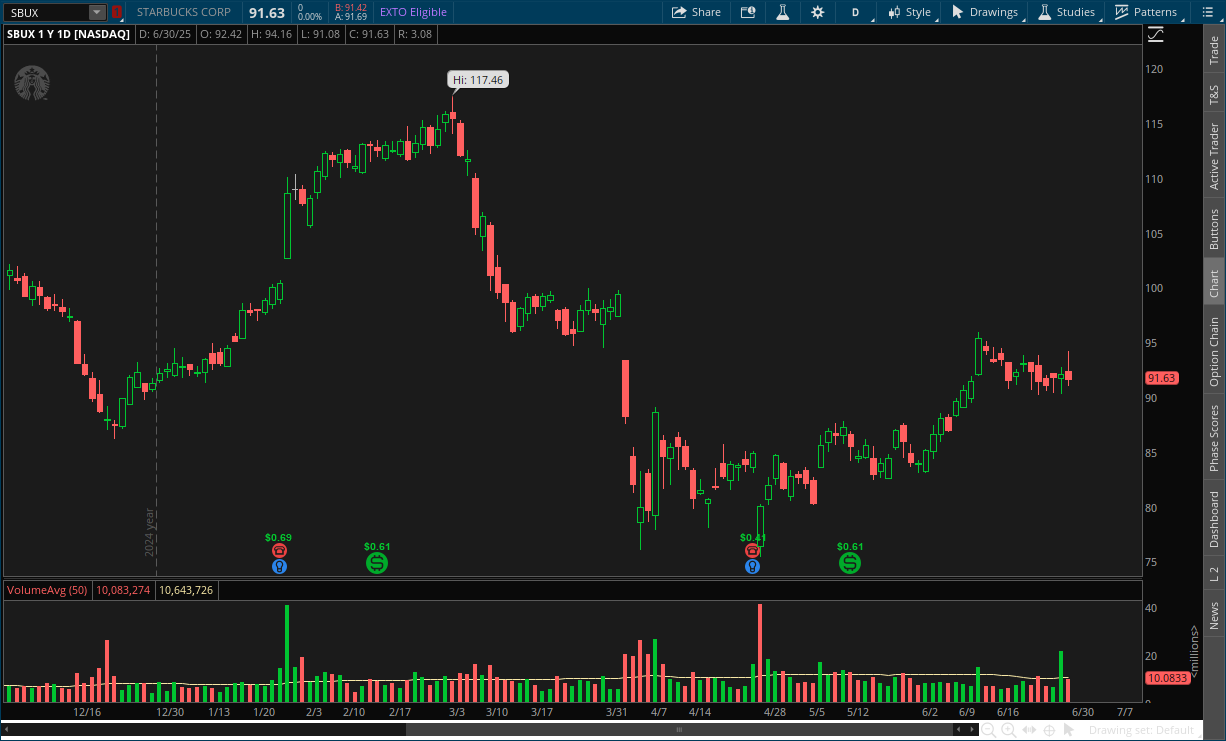Click the price-axis chart mode icon top right
Image resolution: width=1226 pixels, height=741 pixels.
(1156, 34)
